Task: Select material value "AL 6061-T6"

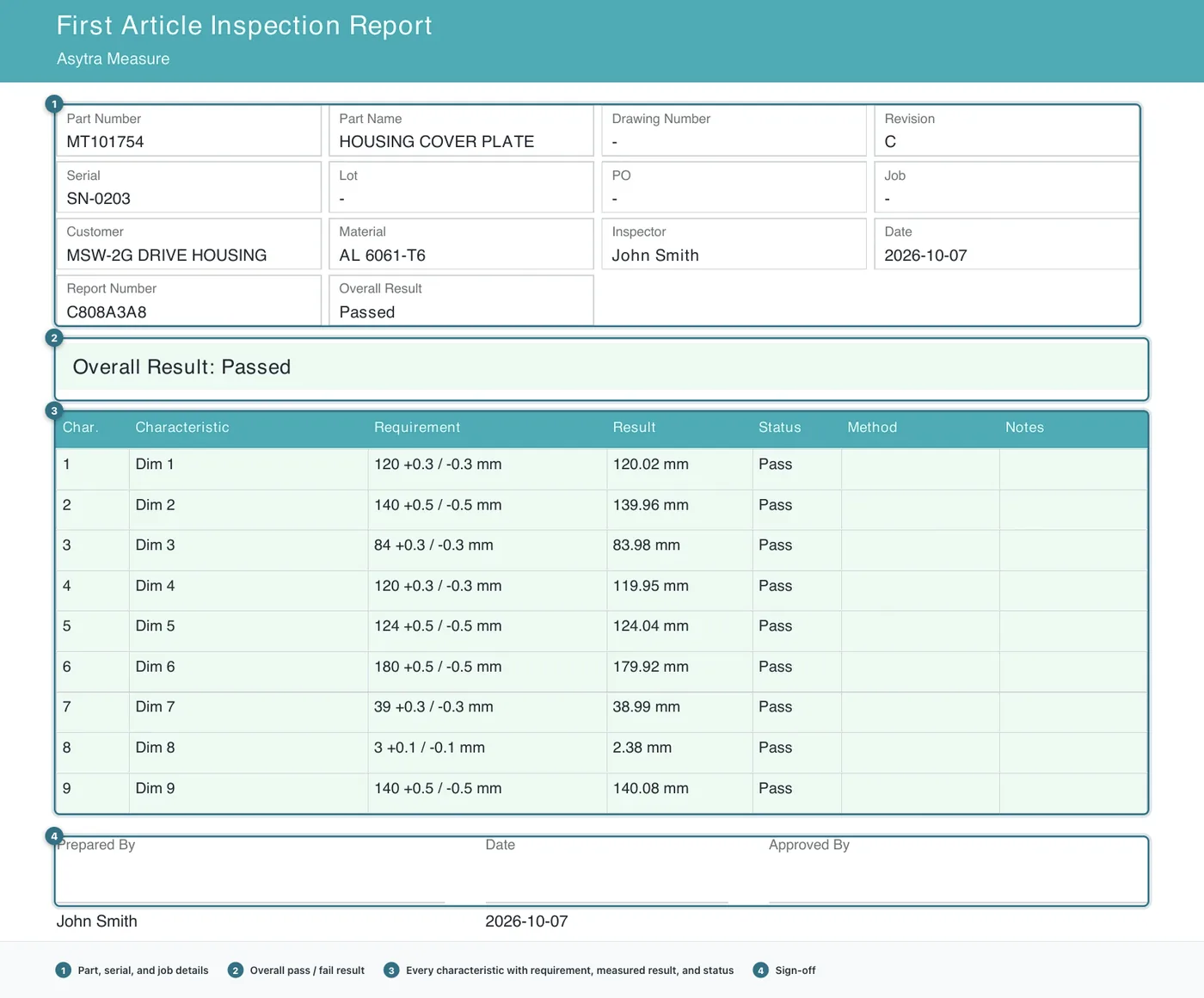Action: click(x=383, y=256)
